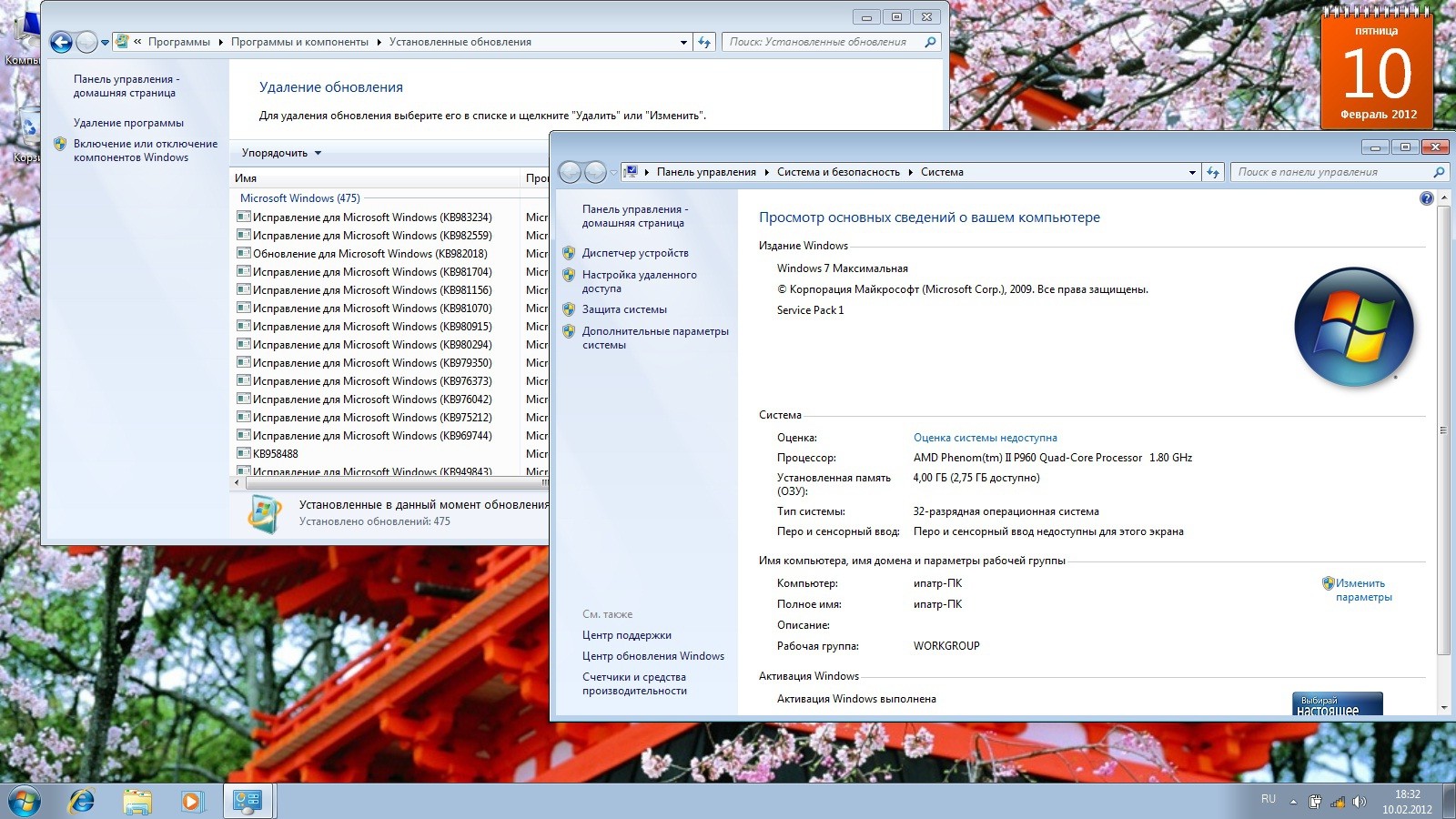Screen dimensions: 1456x819
Task: Open Дополнительные параметры системы
Action: pyautogui.click(x=655, y=338)
